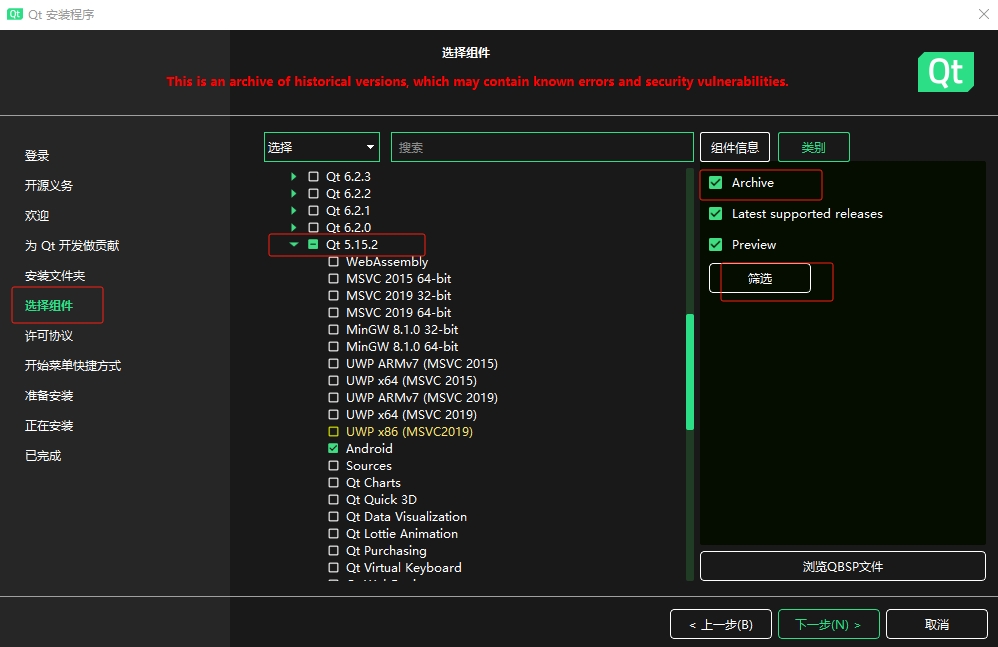Image resolution: width=998 pixels, height=647 pixels.
Task: Check MinGW 8.1.0 32-bit
Action: point(333,330)
